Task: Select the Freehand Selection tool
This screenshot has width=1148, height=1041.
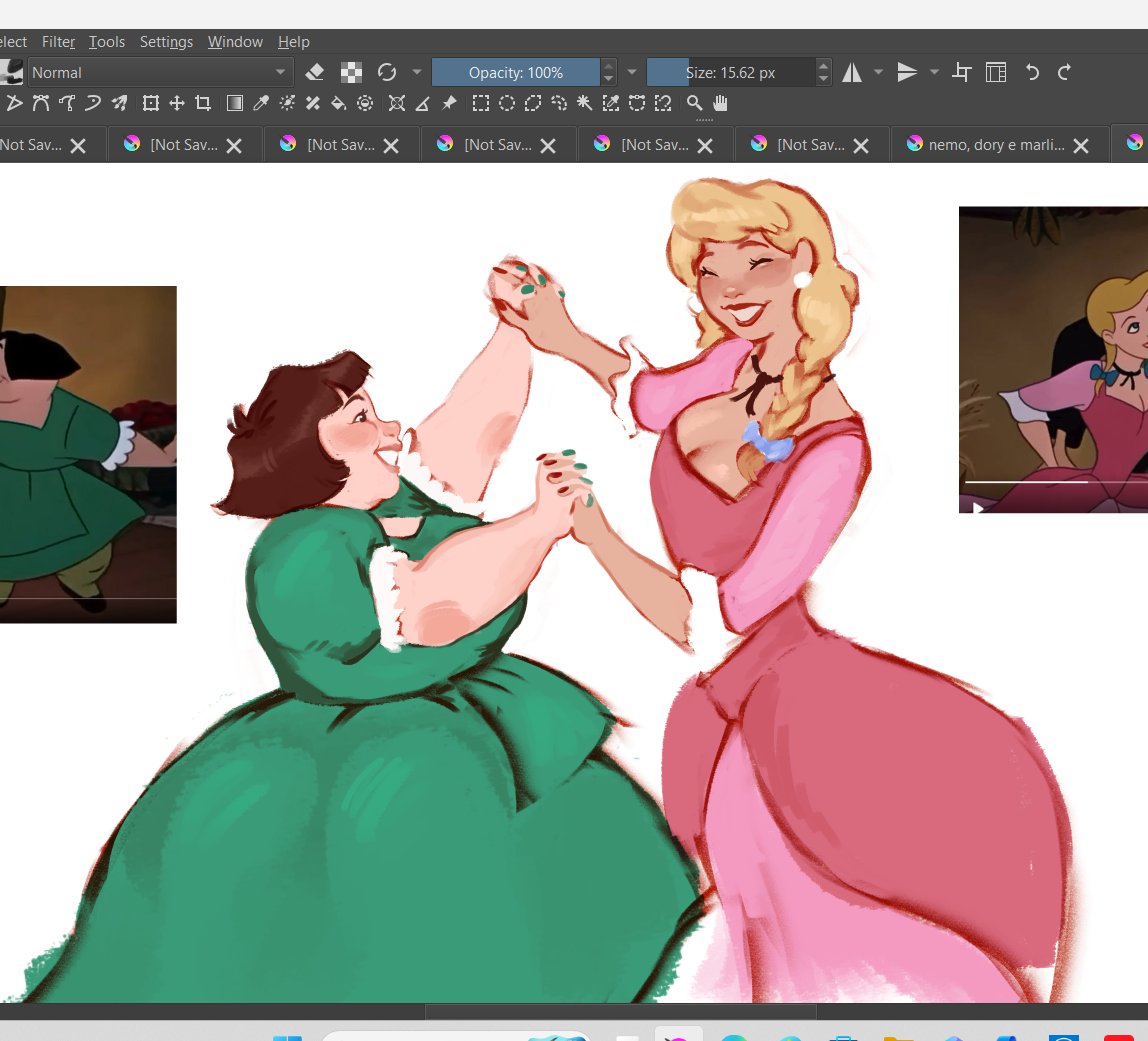Action: [559, 103]
